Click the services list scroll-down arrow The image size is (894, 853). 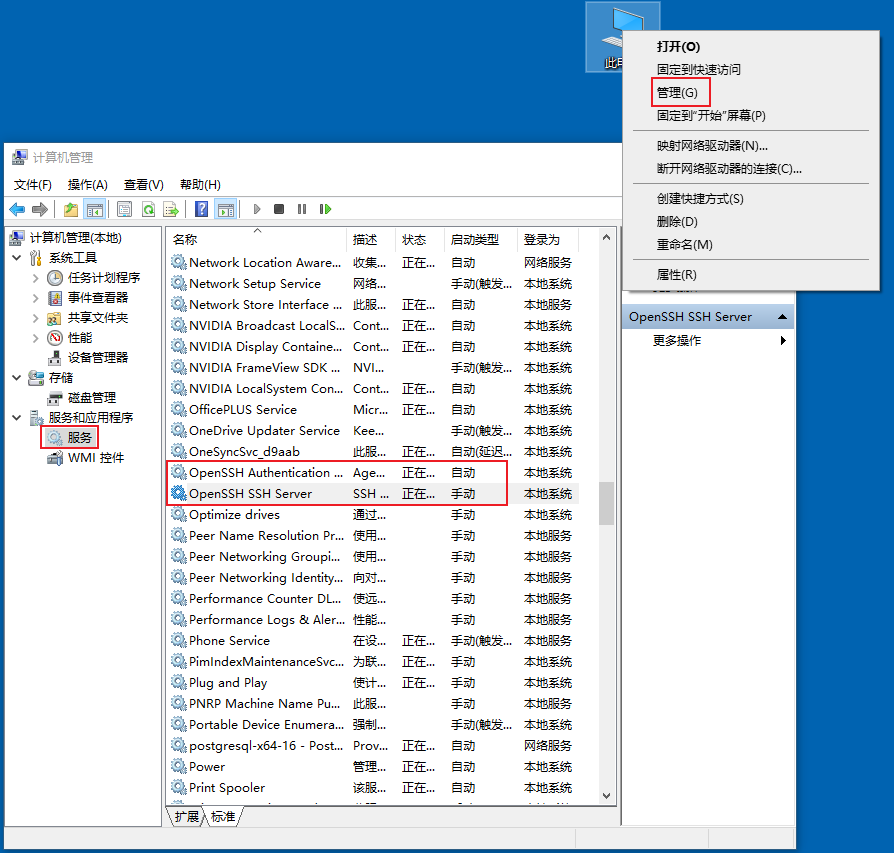[606, 795]
